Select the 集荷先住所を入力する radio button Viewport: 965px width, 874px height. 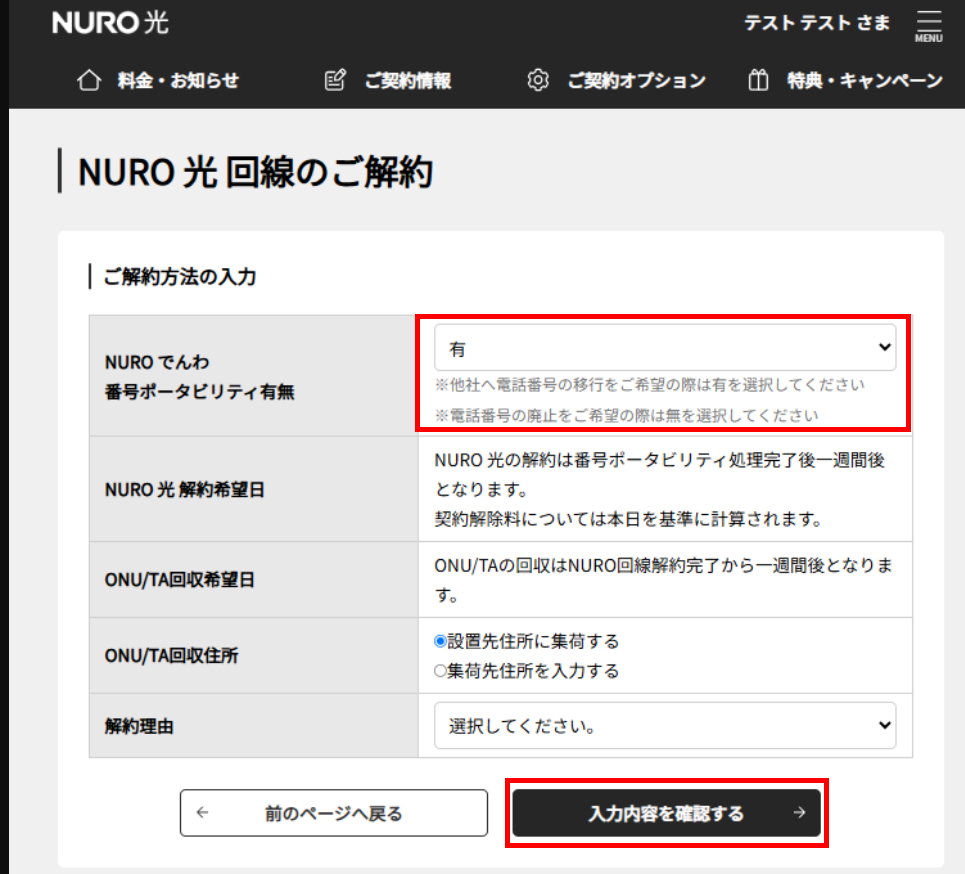(x=440, y=671)
